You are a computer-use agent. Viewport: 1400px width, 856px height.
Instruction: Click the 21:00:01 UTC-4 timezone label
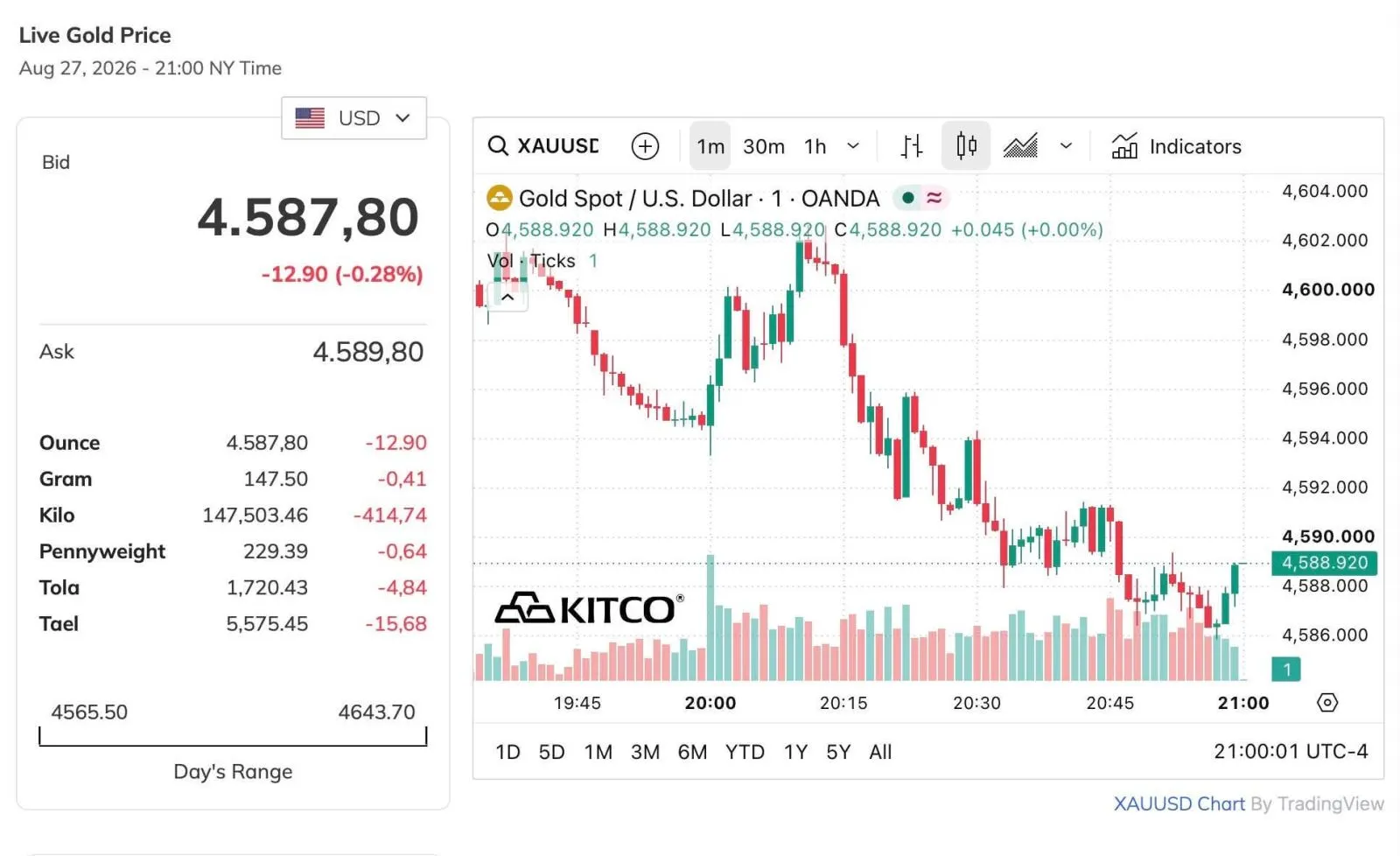coord(1291,752)
